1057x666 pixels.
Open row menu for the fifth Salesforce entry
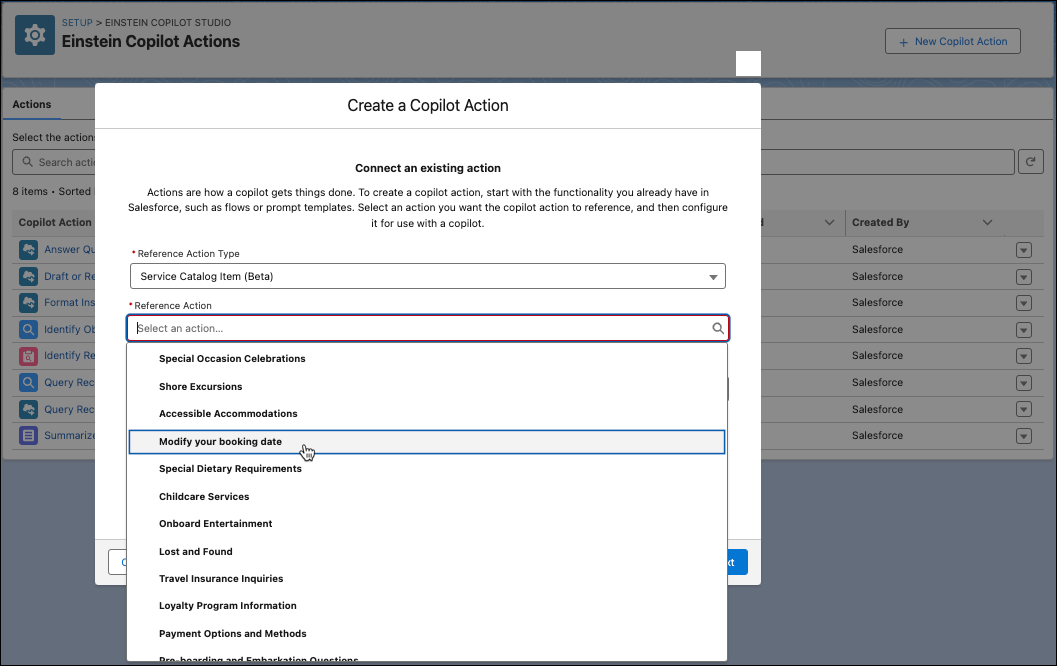pos(1023,357)
